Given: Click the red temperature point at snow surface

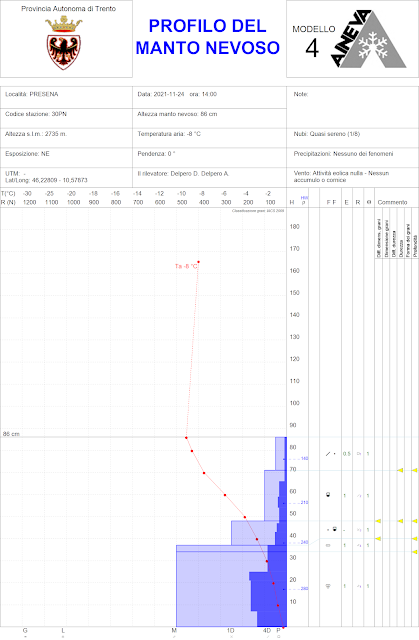Looking at the screenshot, I should coord(186,438).
